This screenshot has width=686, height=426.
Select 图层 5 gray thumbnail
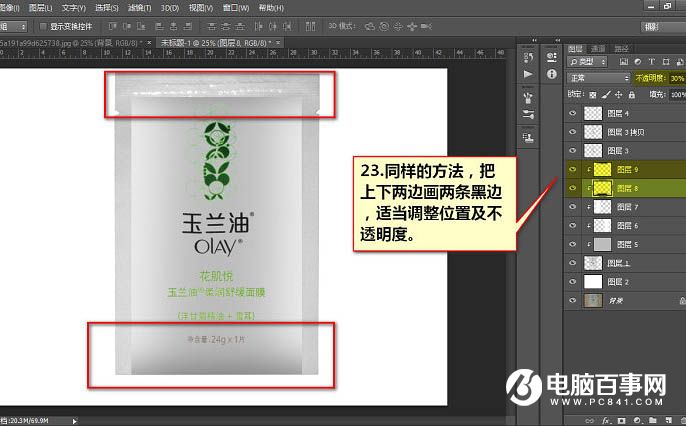602,244
